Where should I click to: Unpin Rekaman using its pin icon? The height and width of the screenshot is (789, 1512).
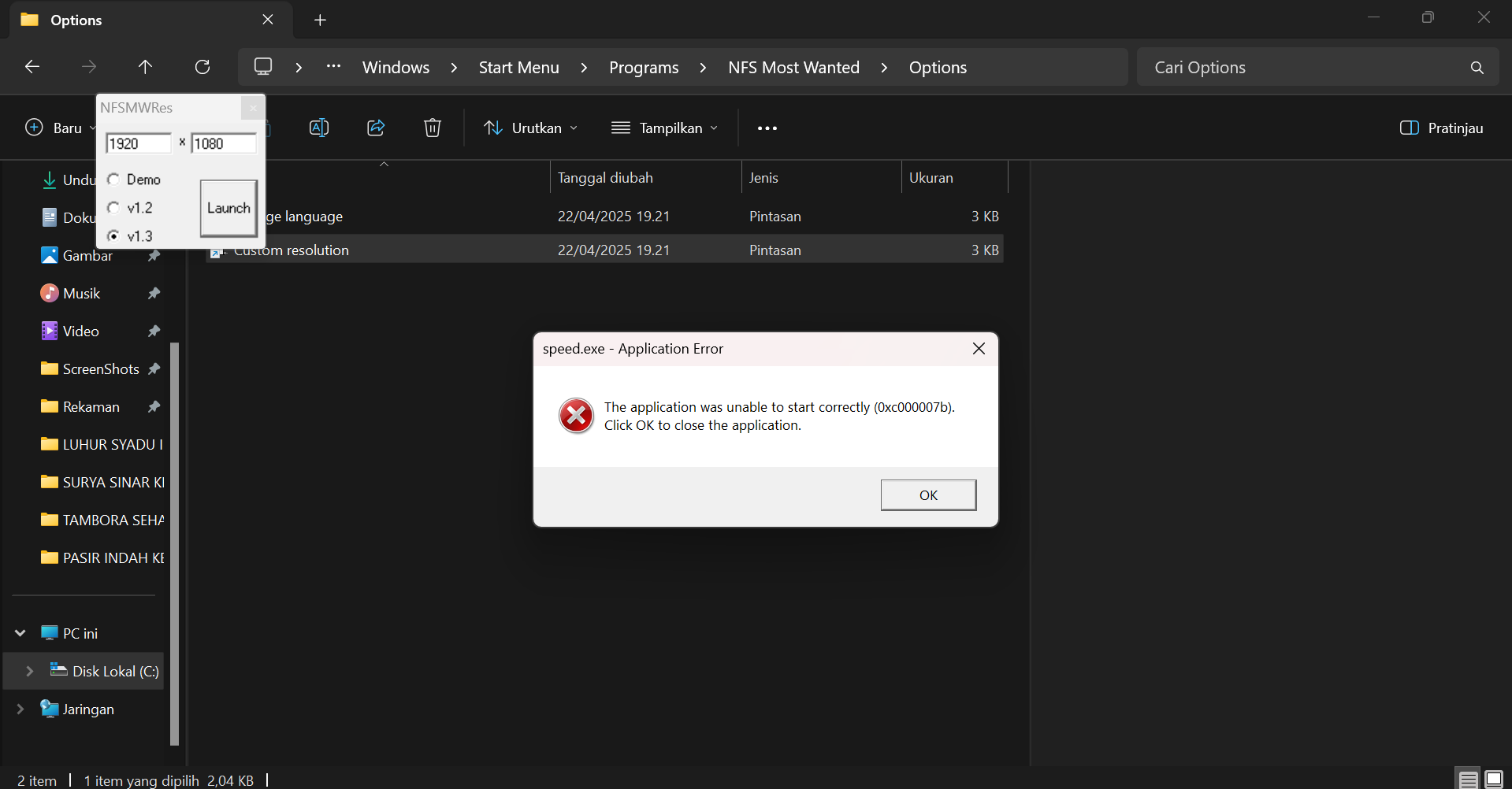point(154,407)
